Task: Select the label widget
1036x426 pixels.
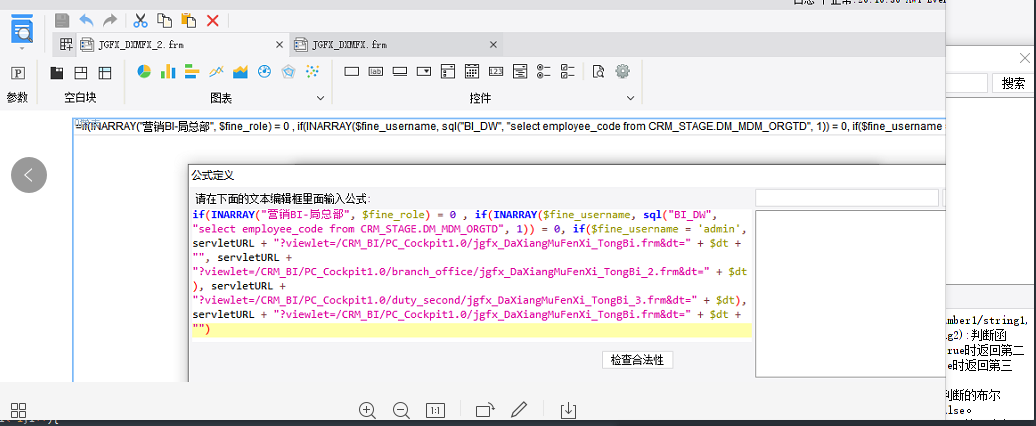Action: 375,71
